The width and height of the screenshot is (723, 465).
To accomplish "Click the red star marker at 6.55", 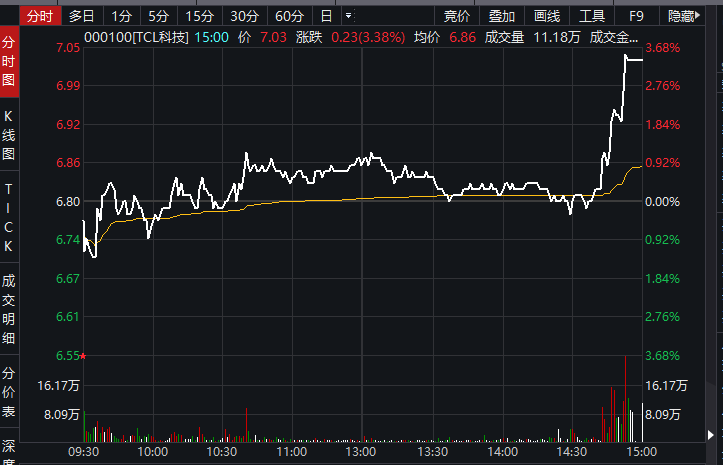I will (84, 356).
